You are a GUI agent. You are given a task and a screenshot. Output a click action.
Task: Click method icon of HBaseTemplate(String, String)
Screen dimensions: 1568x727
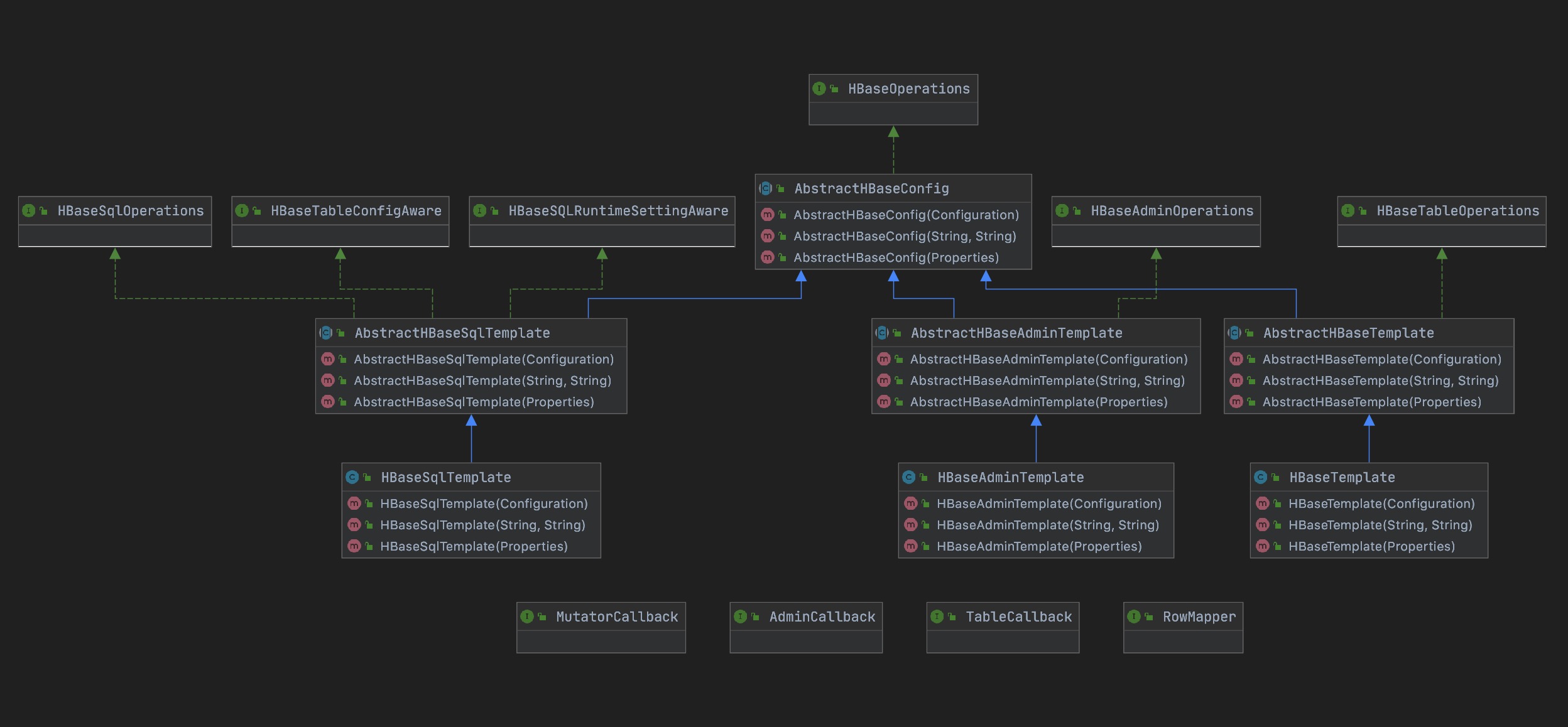click(x=1262, y=525)
